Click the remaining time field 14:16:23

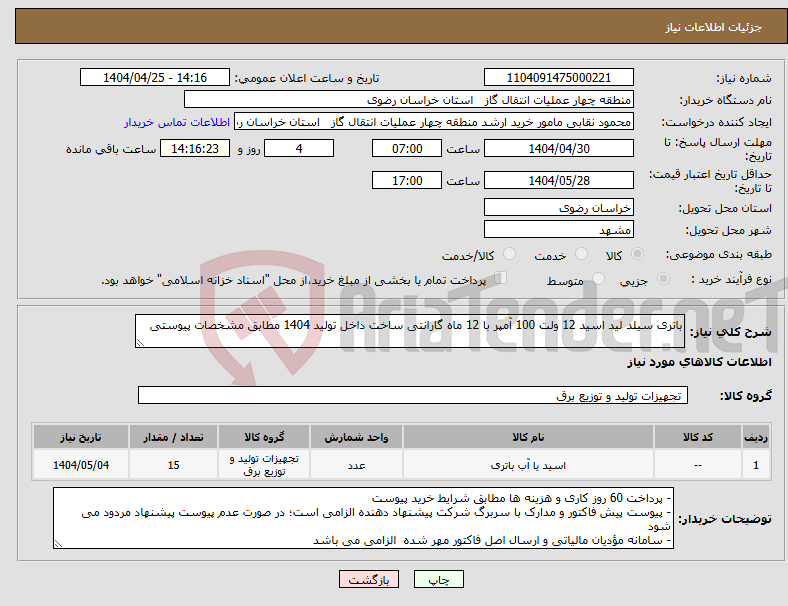click(195, 149)
